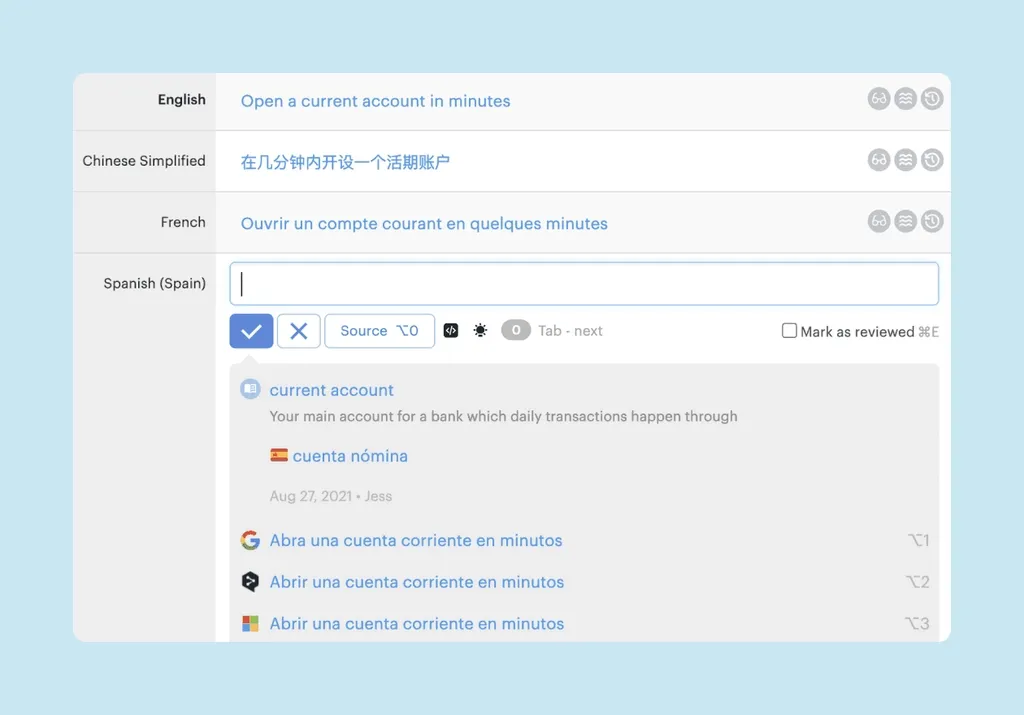Open the French translation 'Ouvrir un compte courant'
Image resolution: width=1024 pixels, height=715 pixels.
pos(424,223)
